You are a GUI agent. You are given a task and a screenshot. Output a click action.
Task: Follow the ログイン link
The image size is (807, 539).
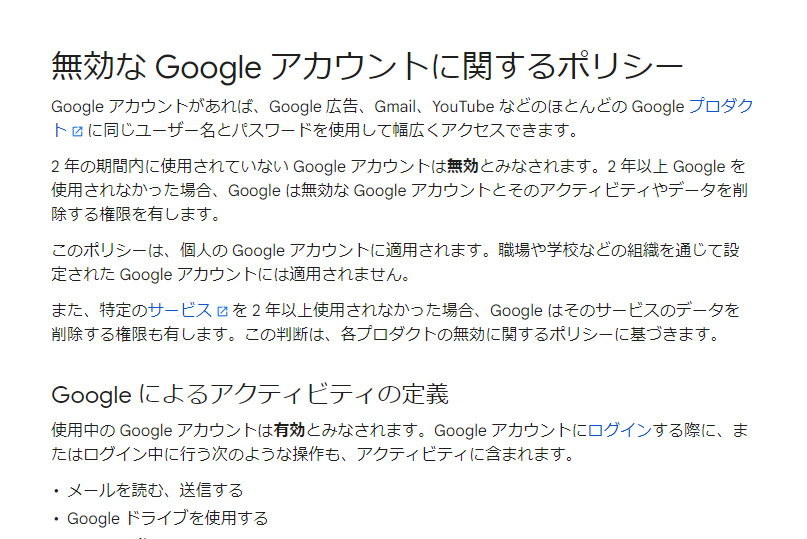click(619, 431)
